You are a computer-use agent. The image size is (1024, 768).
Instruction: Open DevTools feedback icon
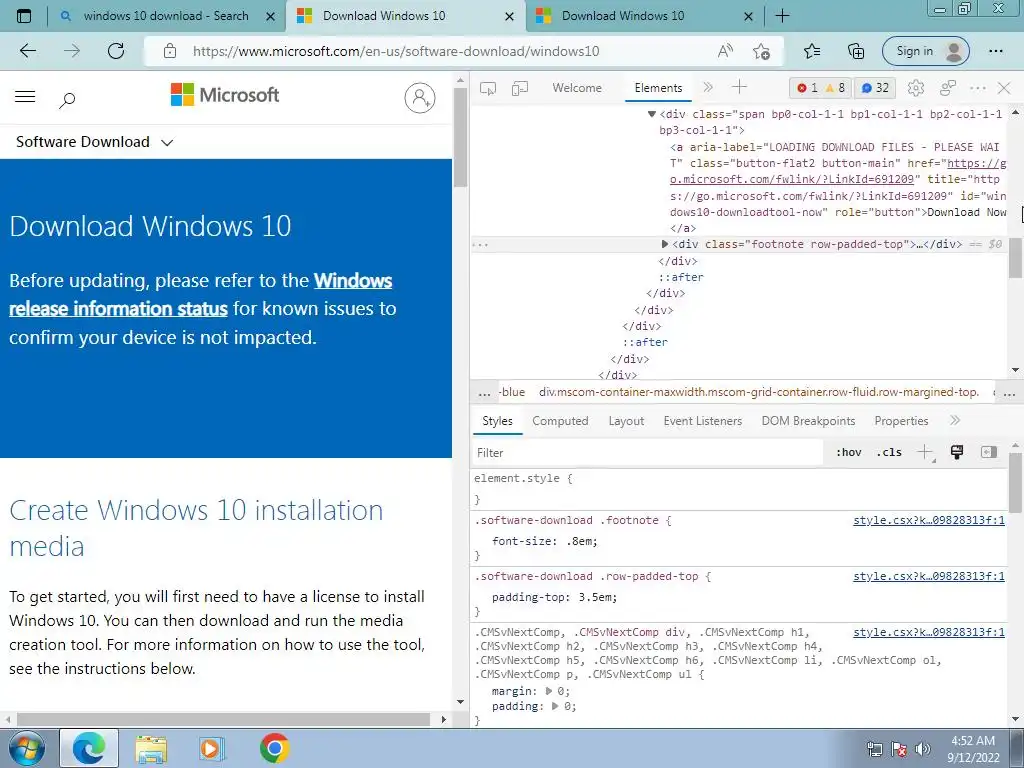pos(948,88)
